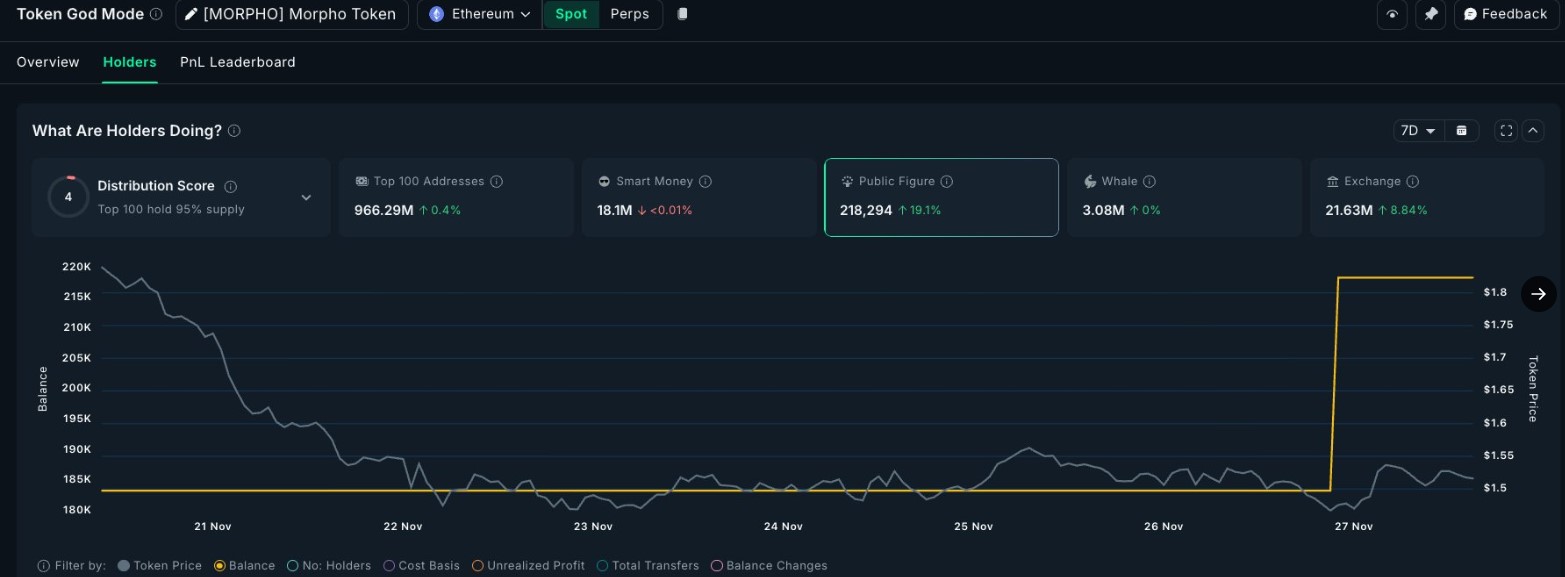Switch to Perps market mode
The width and height of the screenshot is (1565, 577).
click(x=629, y=14)
